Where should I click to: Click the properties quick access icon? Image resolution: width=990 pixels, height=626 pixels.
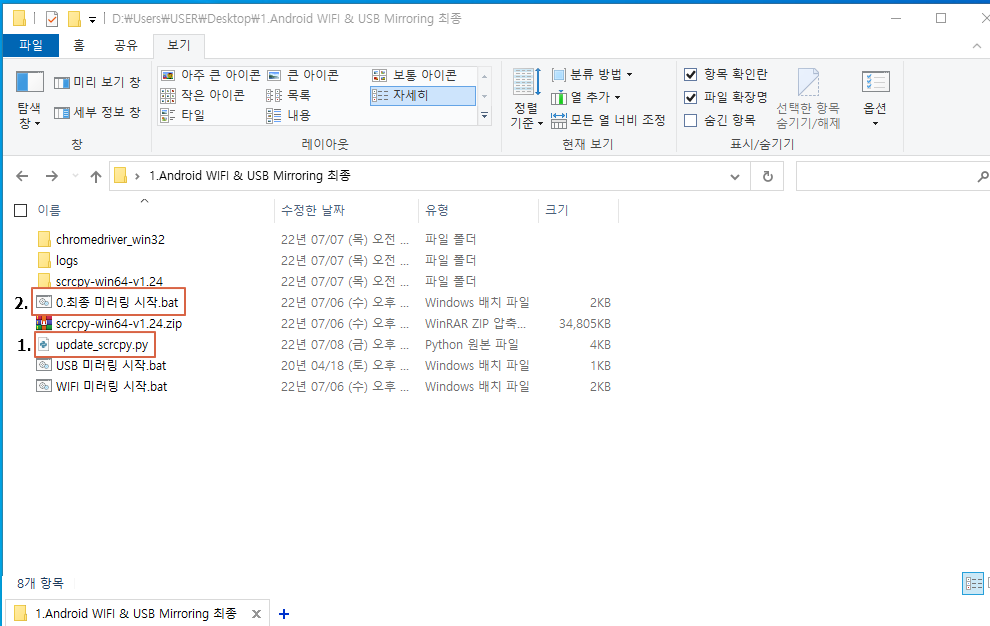point(52,19)
